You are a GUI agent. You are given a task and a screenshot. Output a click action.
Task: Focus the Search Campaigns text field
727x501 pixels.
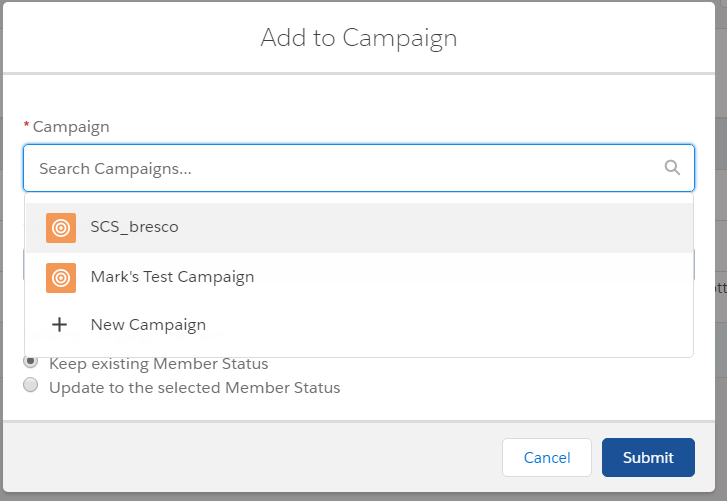[x=359, y=168]
